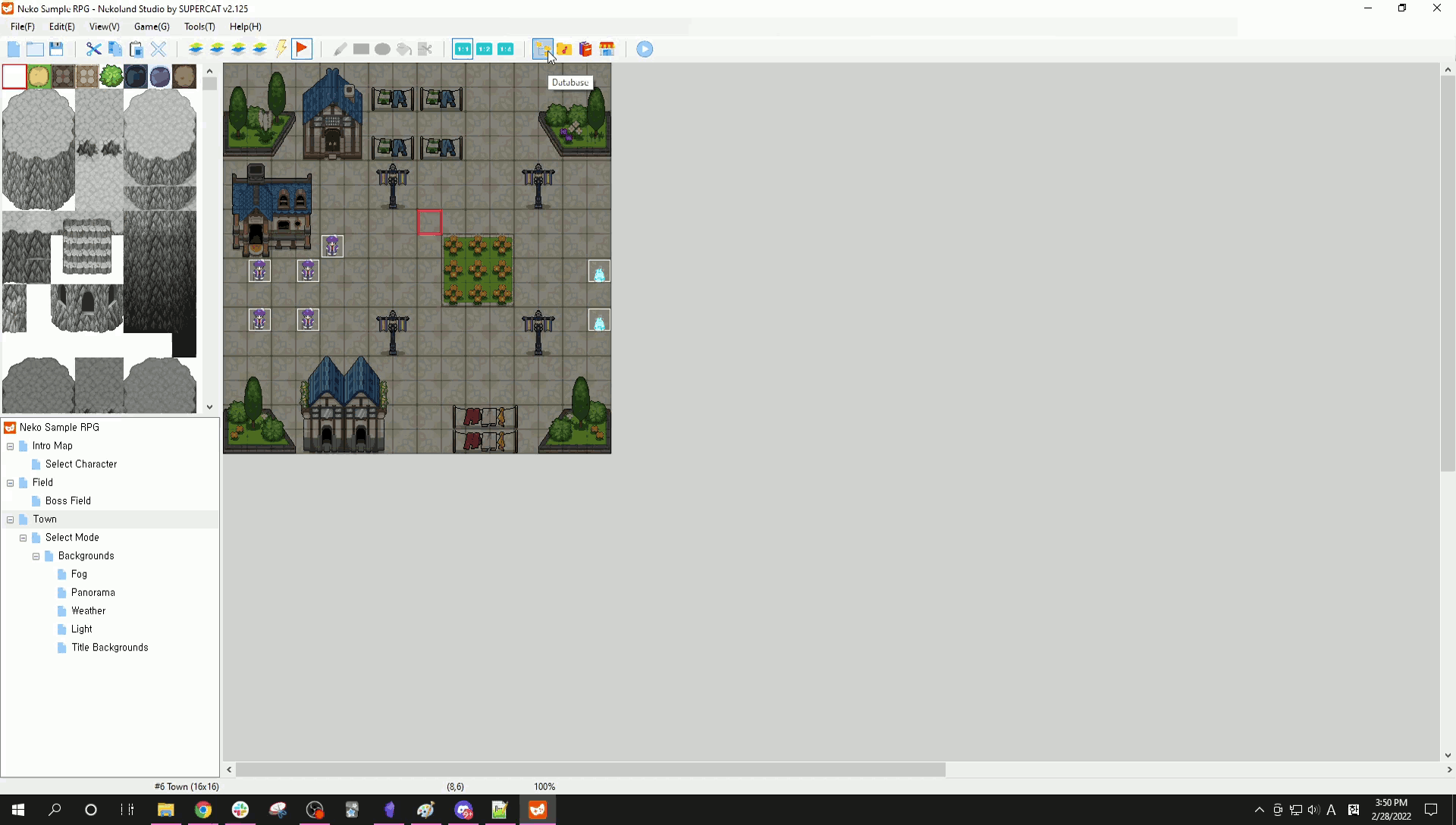Collapse the Town tree node
Image resolution: width=1456 pixels, height=825 pixels.
click(x=11, y=519)
